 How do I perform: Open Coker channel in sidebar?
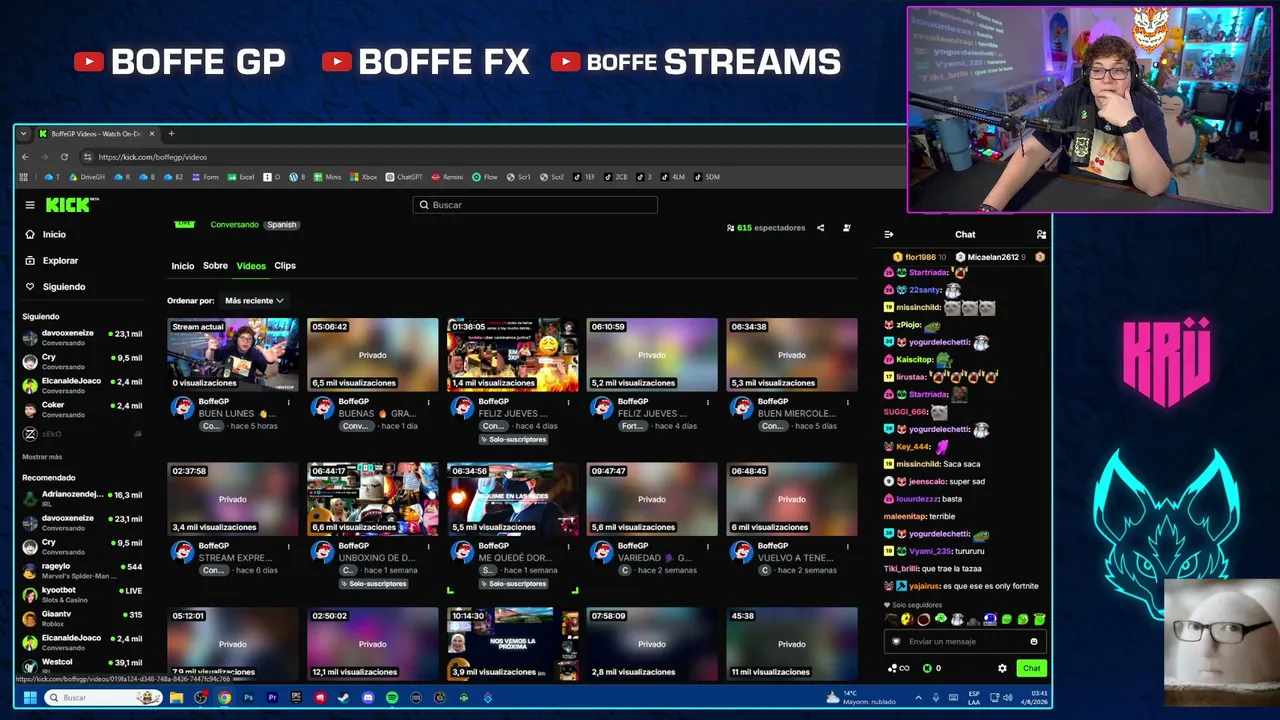[x=82, y=410]
